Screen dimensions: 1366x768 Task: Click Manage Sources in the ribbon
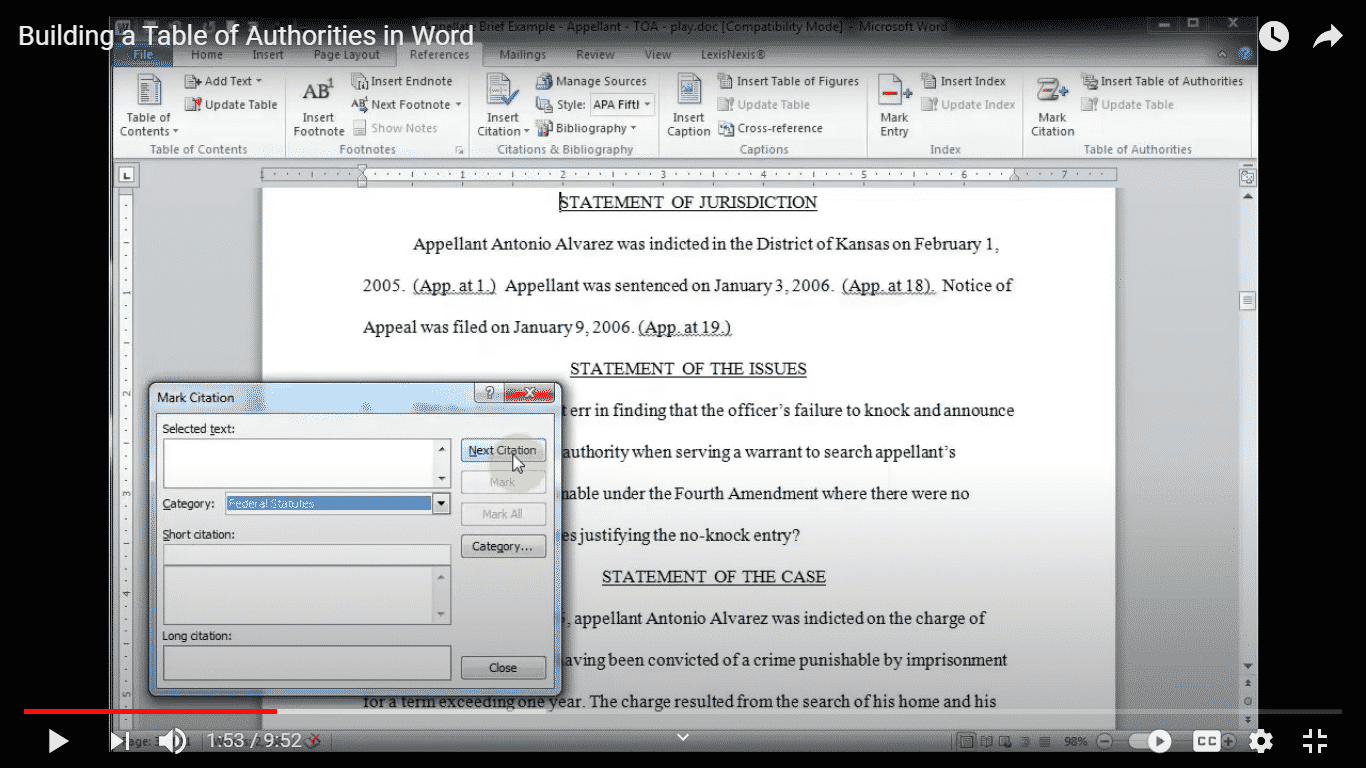point(591,81)
